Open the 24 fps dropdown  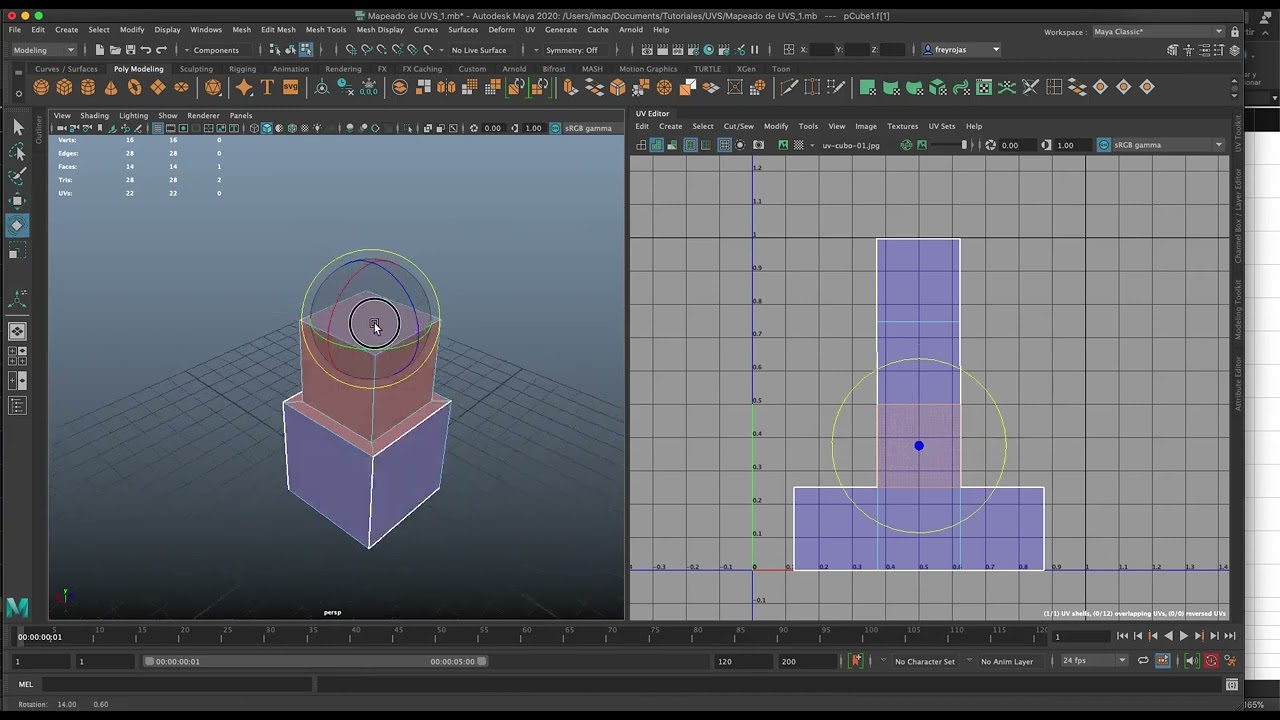[x=1094, y=661]
